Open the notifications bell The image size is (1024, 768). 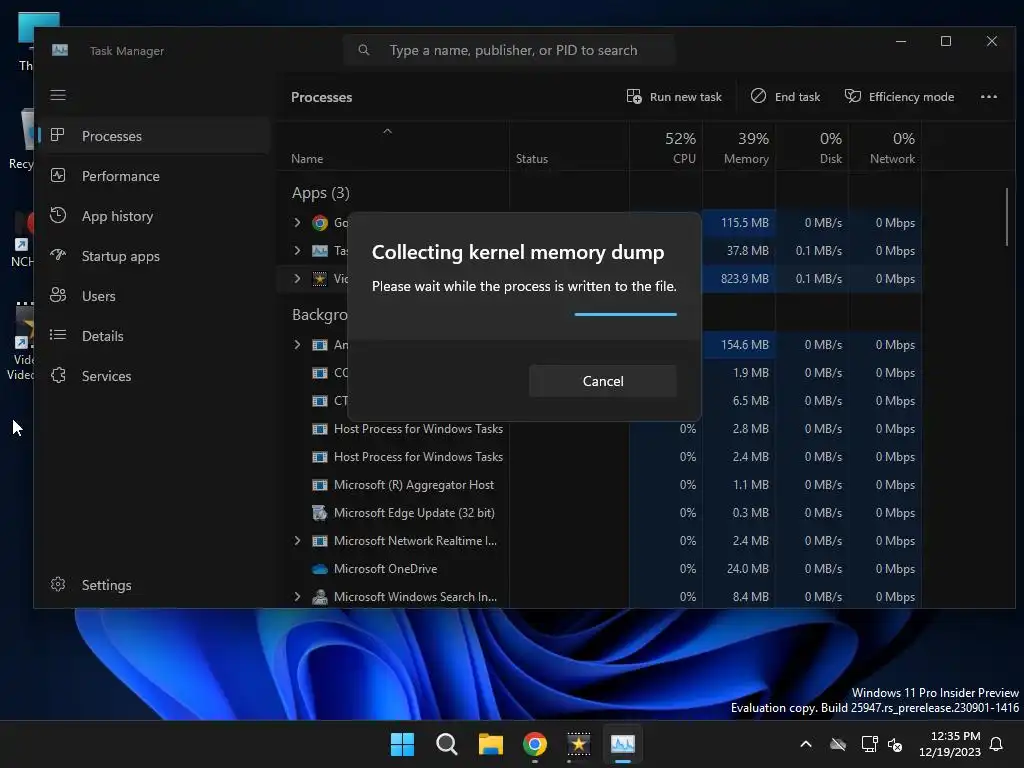[x=997, y=744]
